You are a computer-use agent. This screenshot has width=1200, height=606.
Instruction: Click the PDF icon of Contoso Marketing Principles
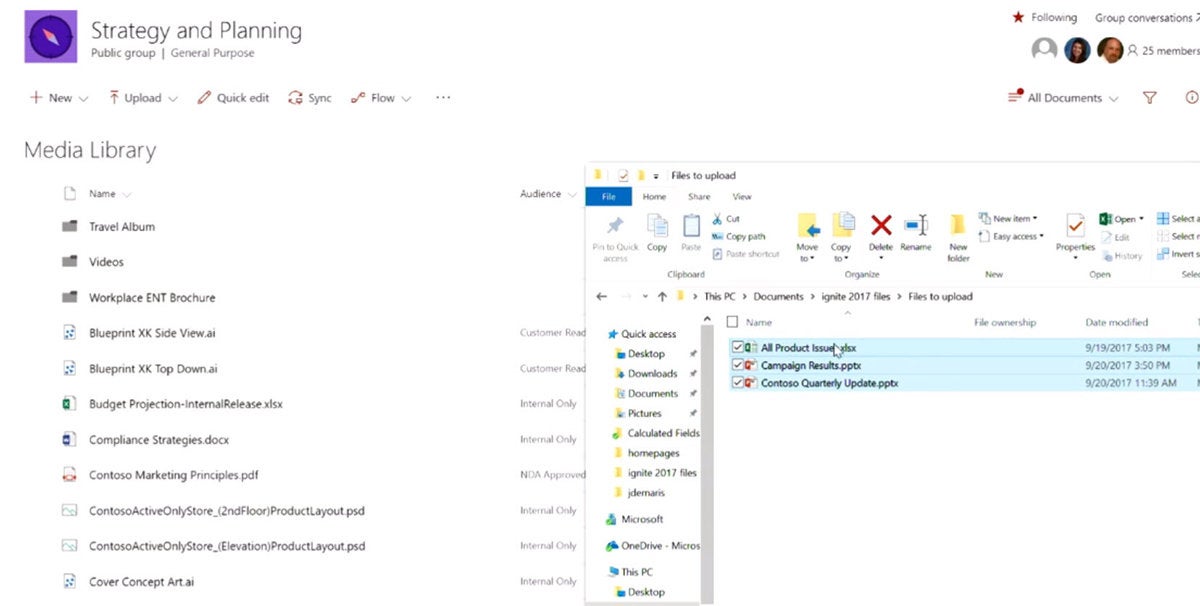click(x=69, y=475)
